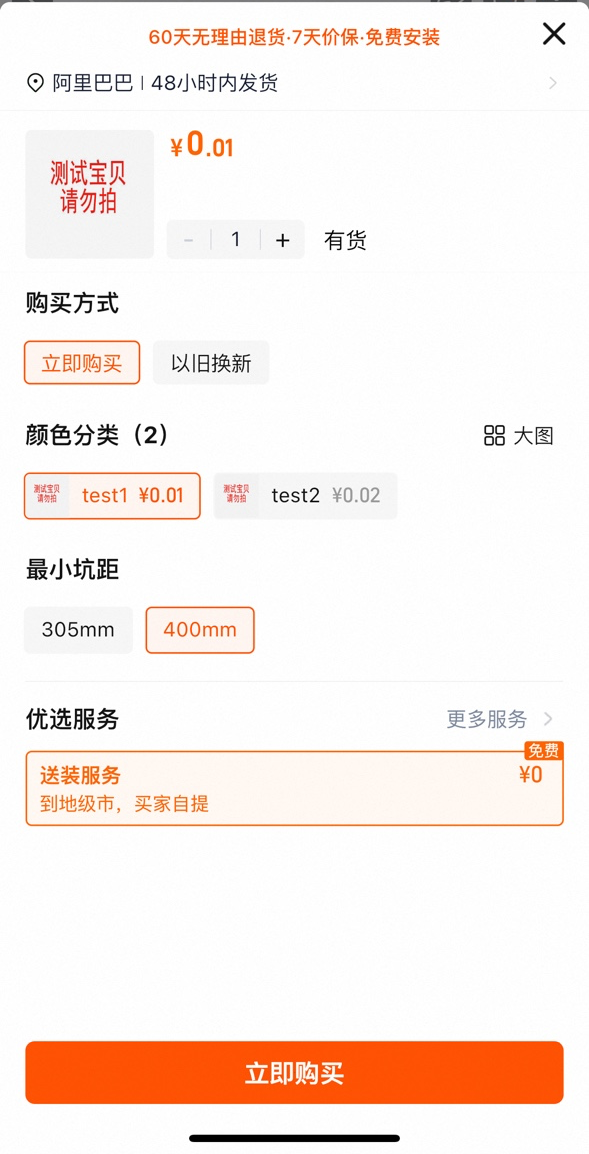Open the 60天无理由退货 policy banner
The width and height of the screenshot is (589, 1154).
294,36
